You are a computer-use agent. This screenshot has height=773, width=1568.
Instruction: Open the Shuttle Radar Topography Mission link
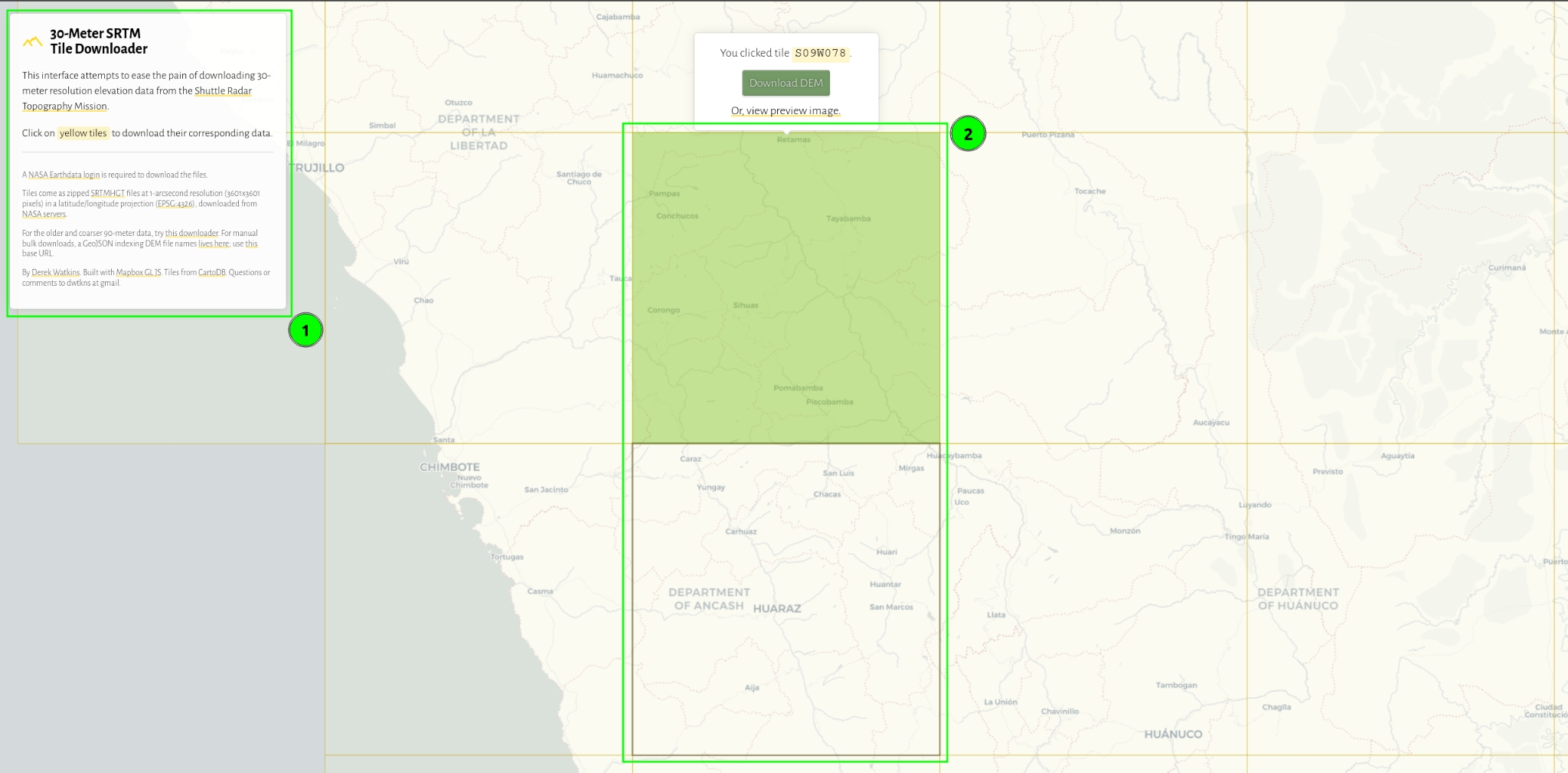click(x=223, y=90)
